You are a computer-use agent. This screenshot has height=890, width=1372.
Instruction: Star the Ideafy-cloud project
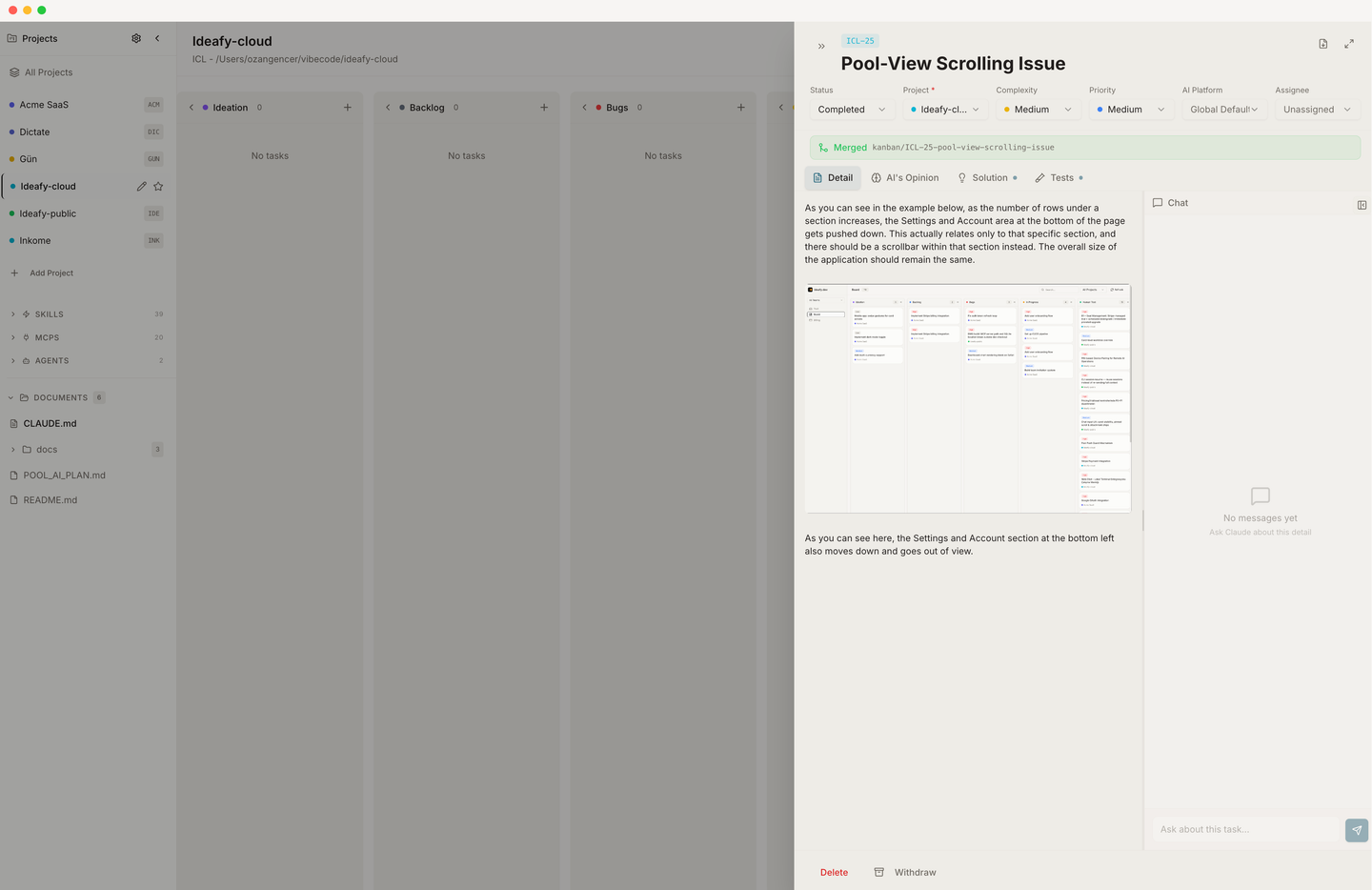point(158,187)
